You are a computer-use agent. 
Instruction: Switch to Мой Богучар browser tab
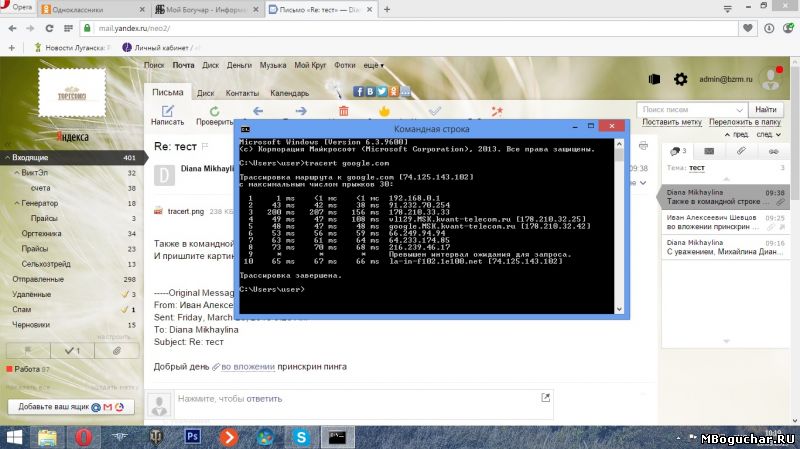(x=207, y=9)
